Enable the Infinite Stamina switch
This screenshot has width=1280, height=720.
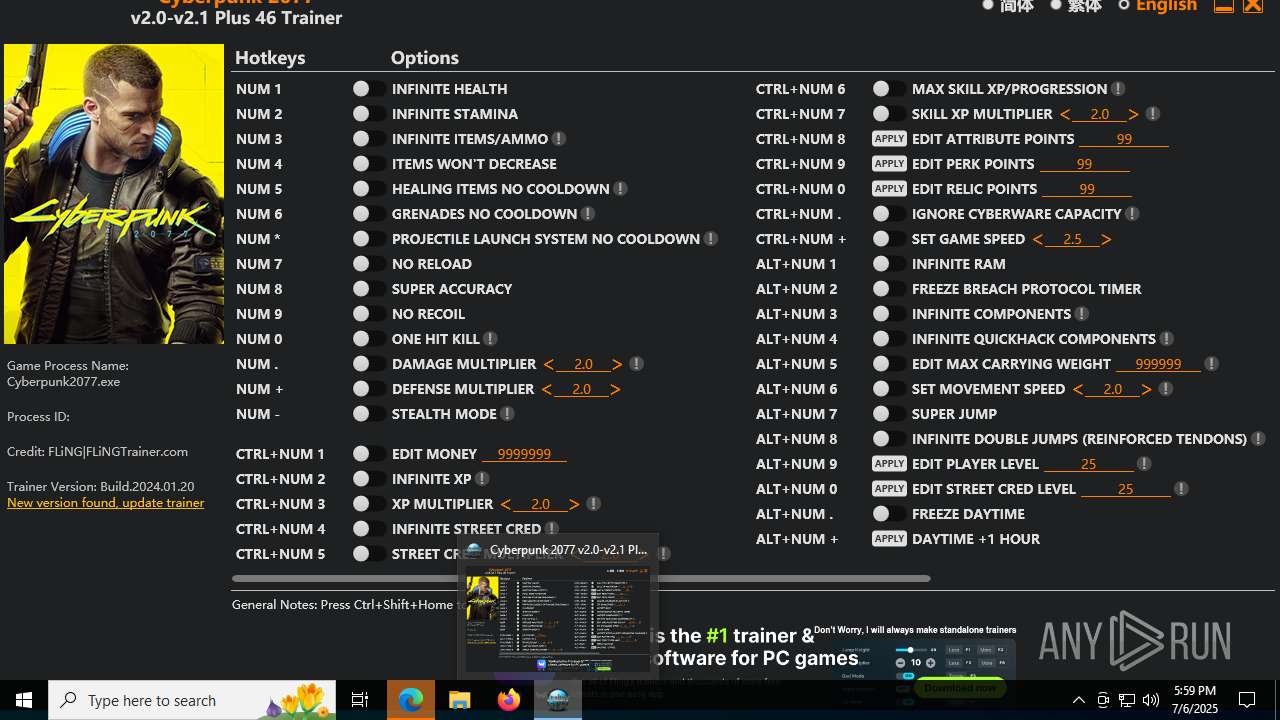[x=369, y=114]
